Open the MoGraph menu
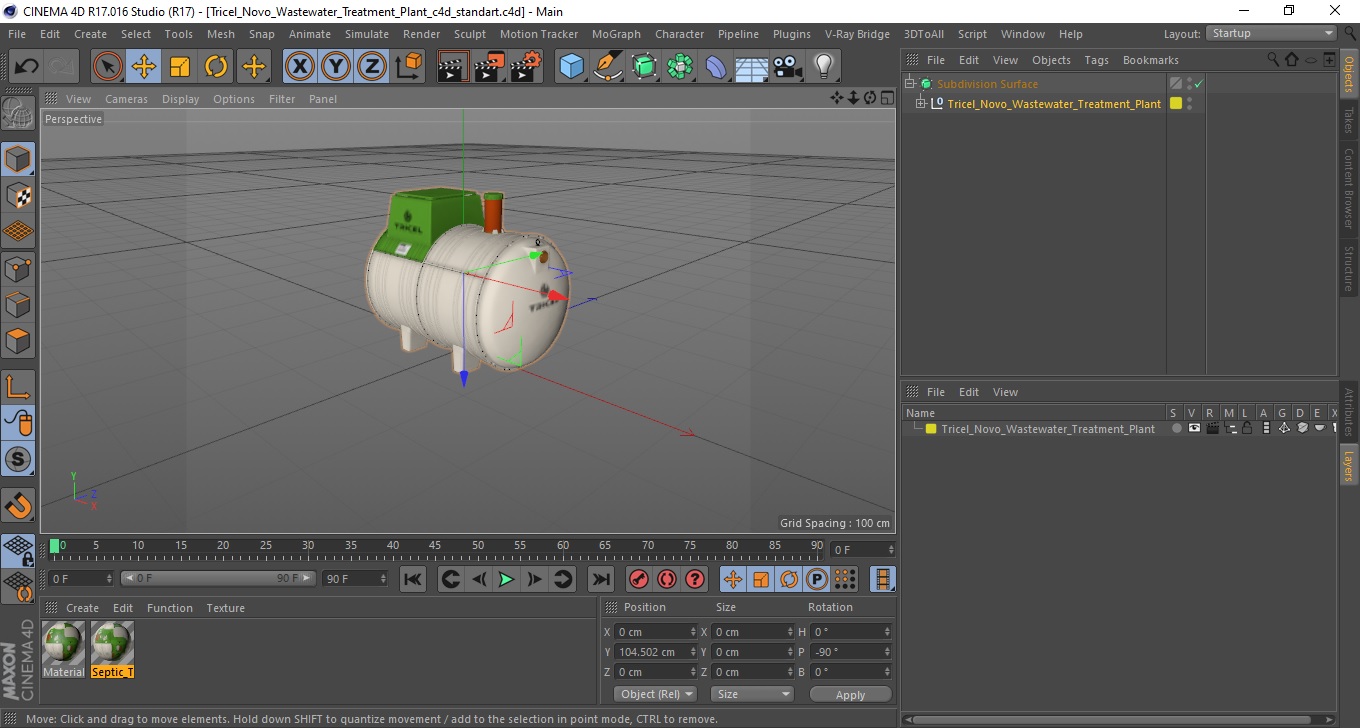This screenshot has height=728, width=1360. click(x=616, y=34)
